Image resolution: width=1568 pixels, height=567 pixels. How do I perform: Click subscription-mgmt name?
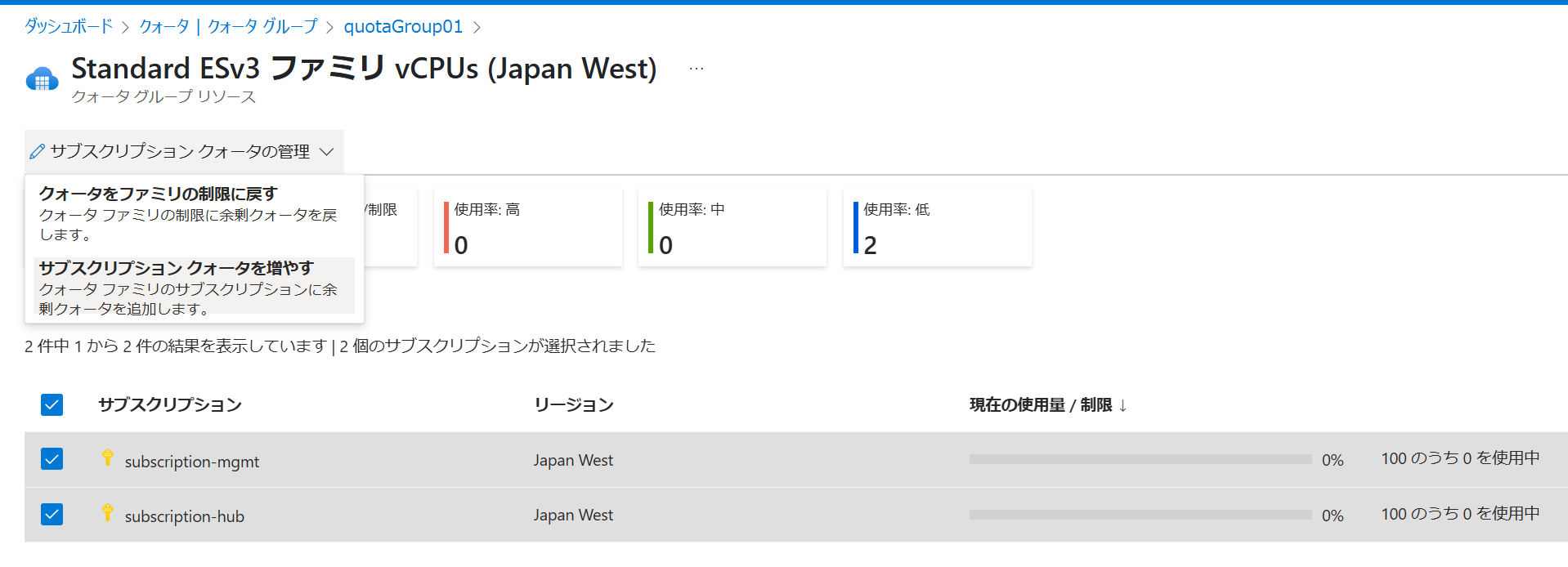click(192, 462)
